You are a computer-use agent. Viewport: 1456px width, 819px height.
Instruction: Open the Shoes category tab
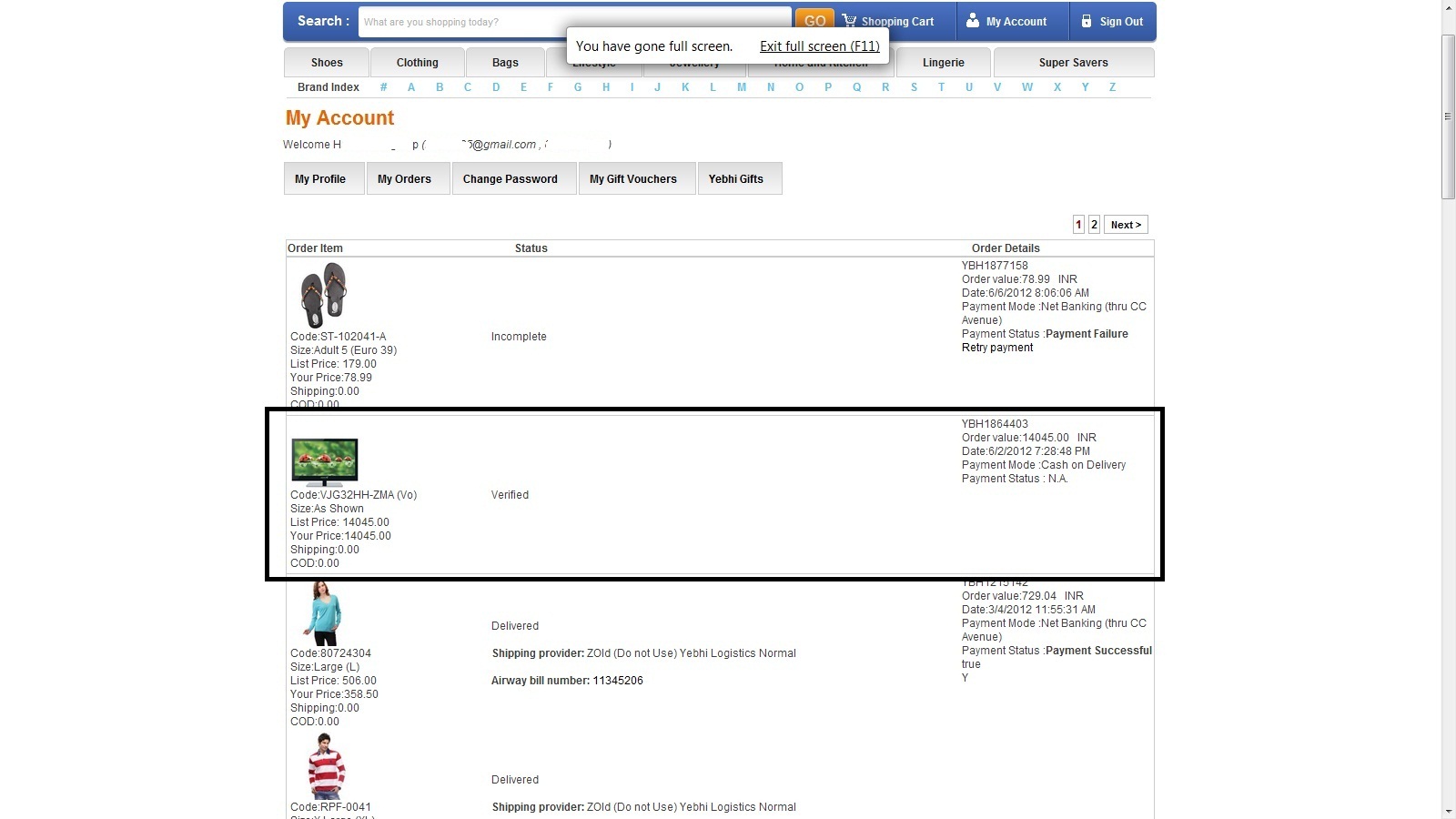click(327, 63)
